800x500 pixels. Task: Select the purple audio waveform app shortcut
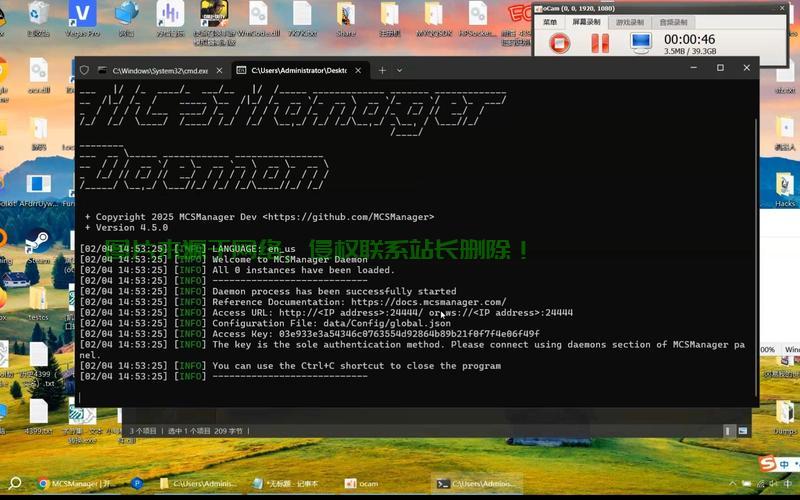point(170,19)
